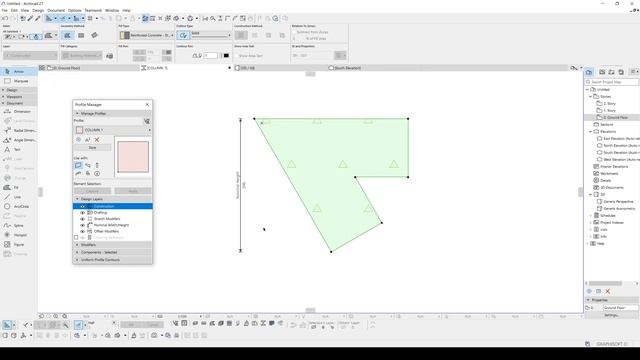Click Settings button in Navigator properties
The image size is (640, 360).
coord(611,315)
